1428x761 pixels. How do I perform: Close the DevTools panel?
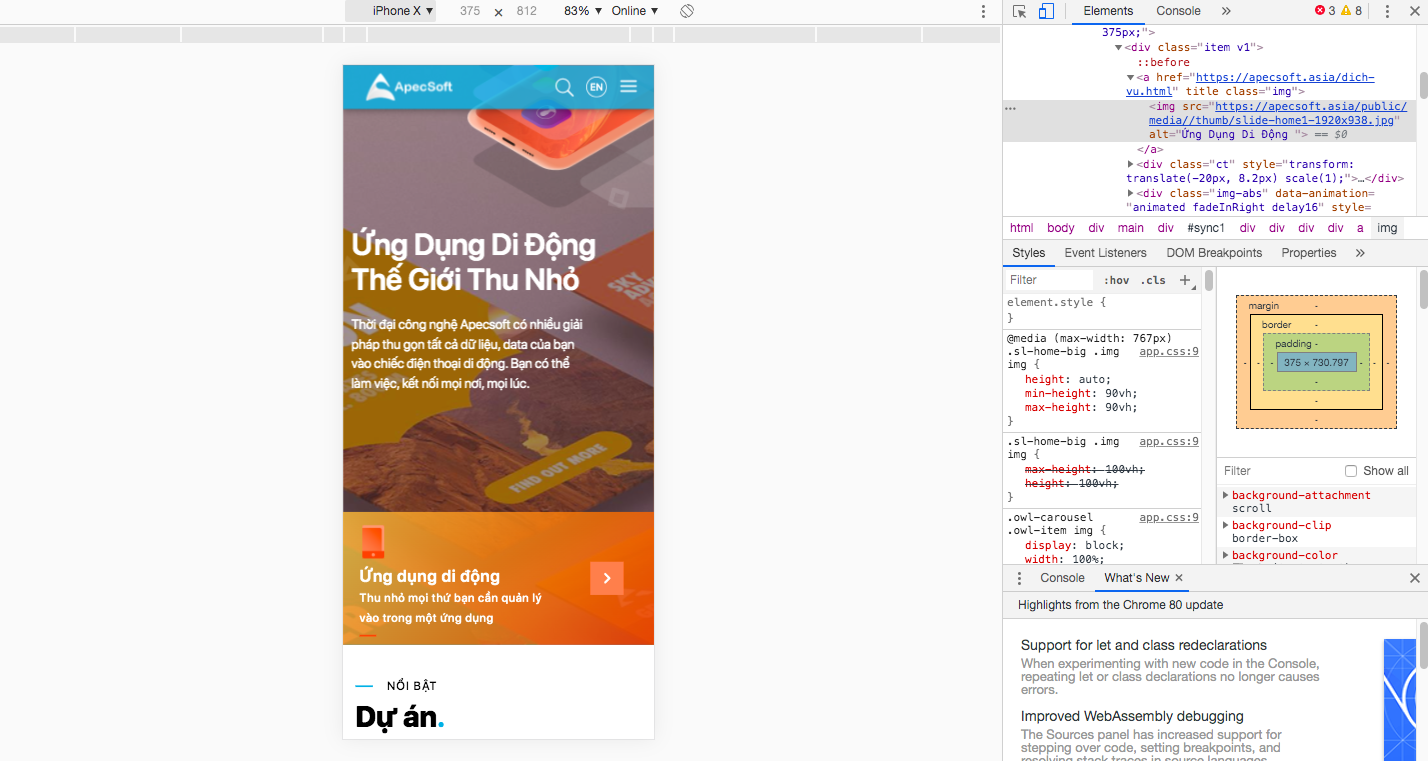[1414, 11]
